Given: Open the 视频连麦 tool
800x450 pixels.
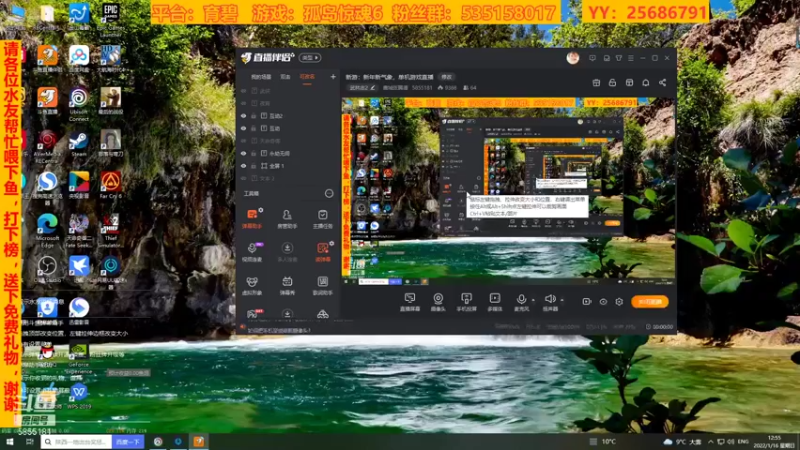Looking at the screenshot, I should pos(252,252).
